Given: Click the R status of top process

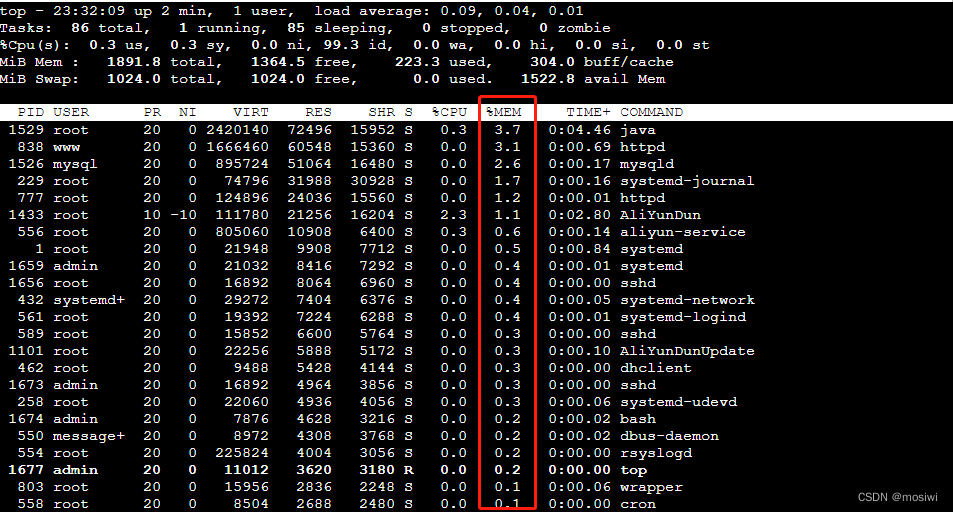Looking at the screenshot, I should pos(408,471).
